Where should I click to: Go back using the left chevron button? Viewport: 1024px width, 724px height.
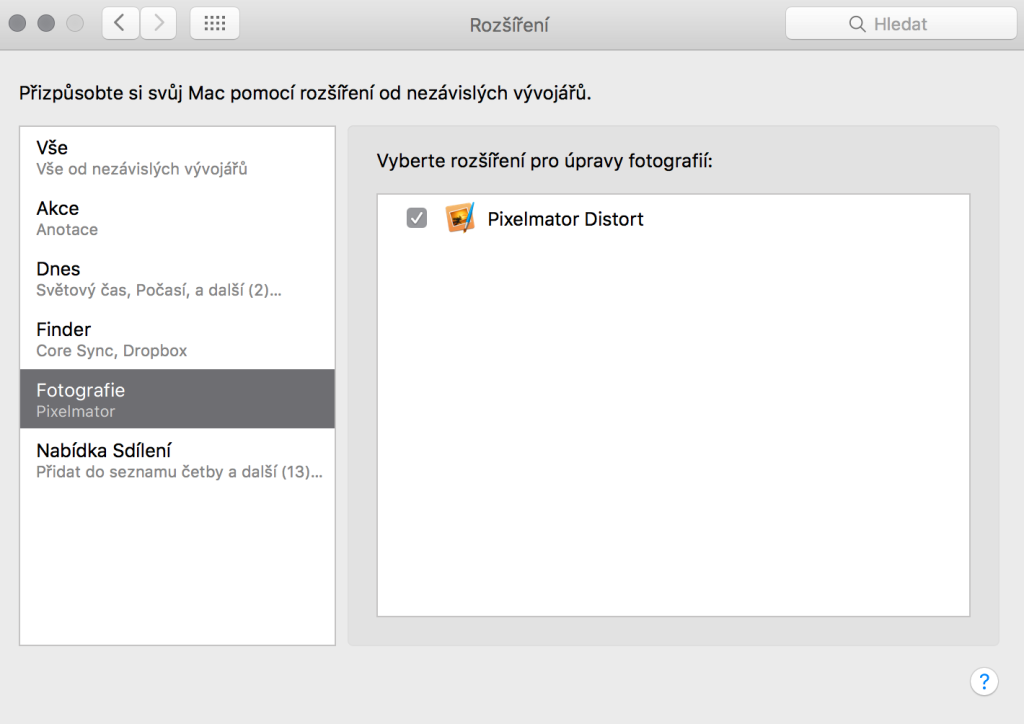click(x=120, y=24)
